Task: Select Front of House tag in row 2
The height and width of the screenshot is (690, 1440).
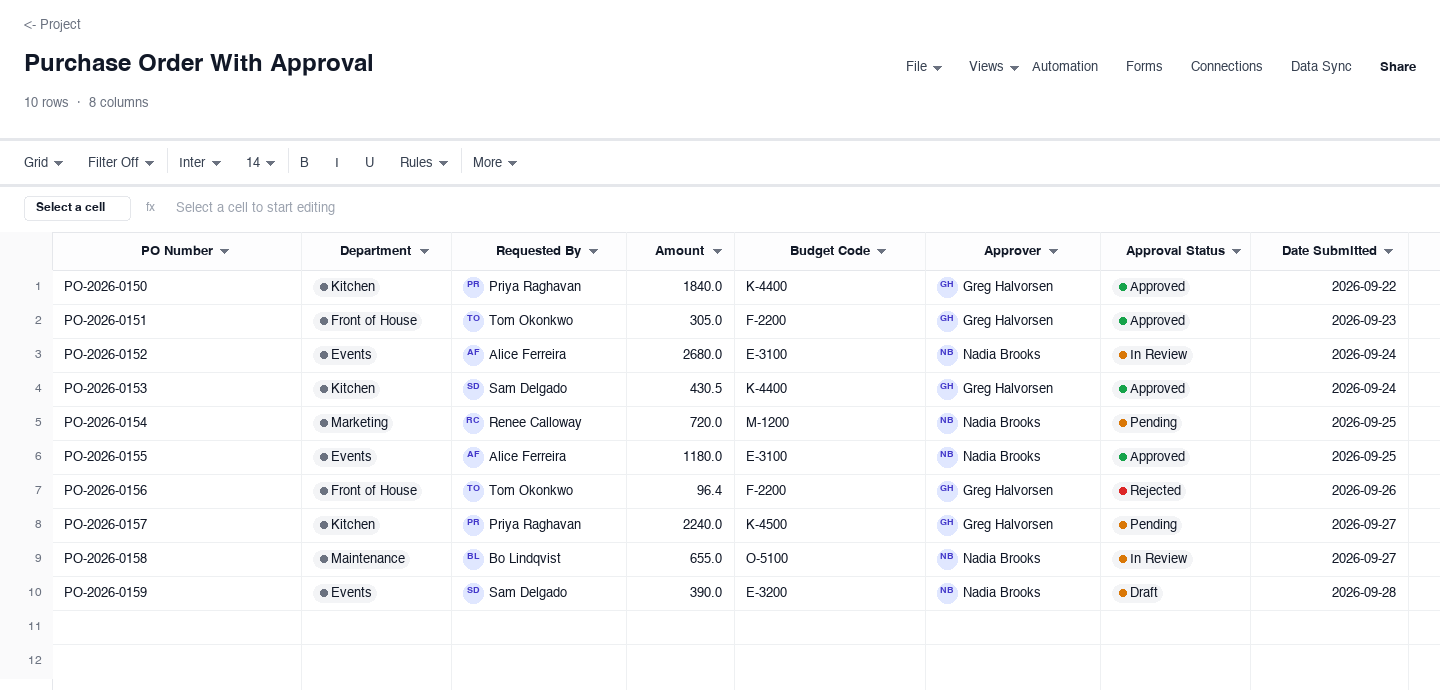Action: (x=367, y=321)
